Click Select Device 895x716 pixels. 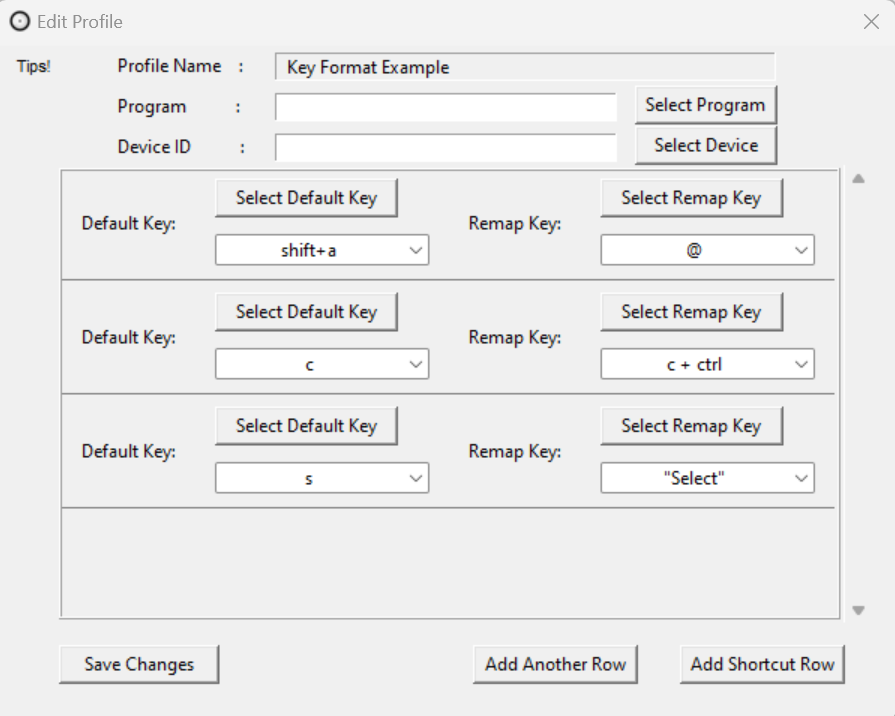click(x=705, y=144)
